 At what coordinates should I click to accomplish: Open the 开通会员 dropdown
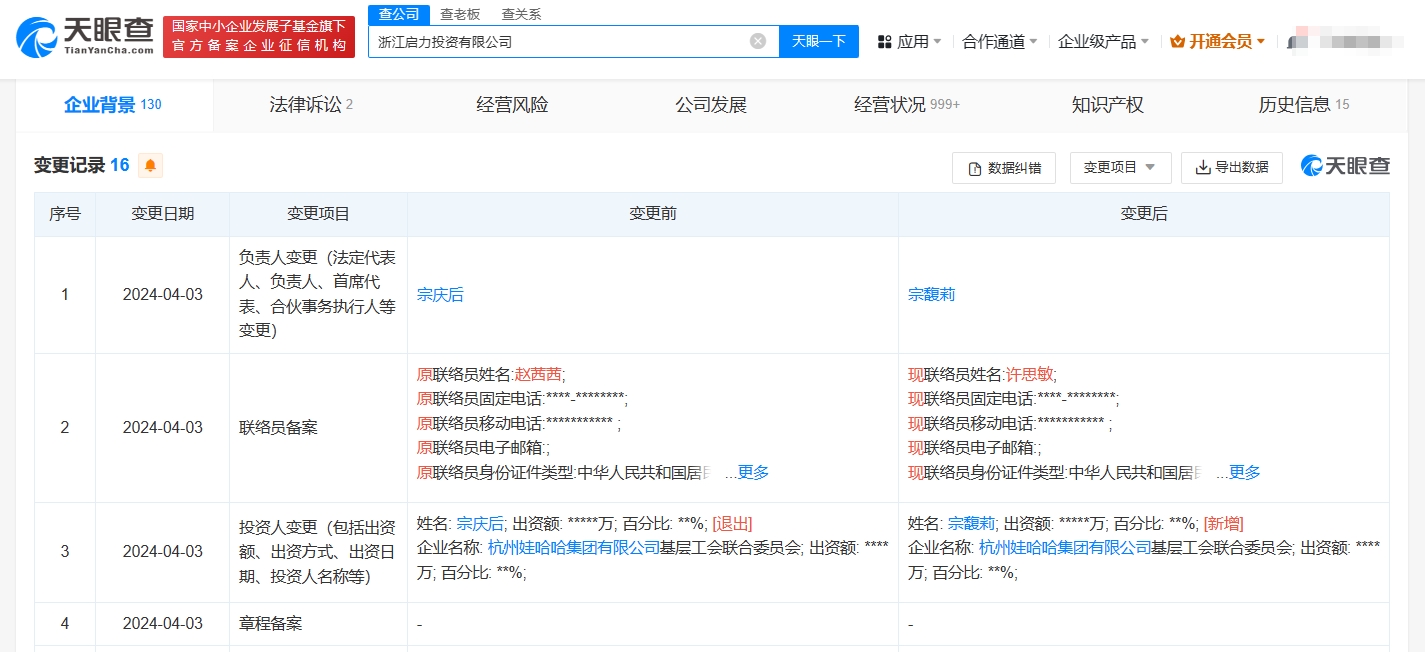(x=1217, y=42)
